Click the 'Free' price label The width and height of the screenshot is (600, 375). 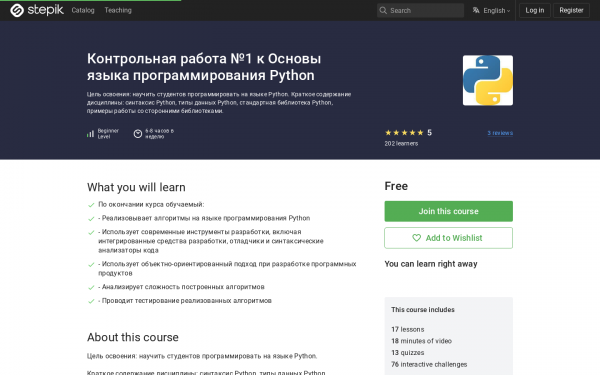pyautogui.click(x=396, y=186)
